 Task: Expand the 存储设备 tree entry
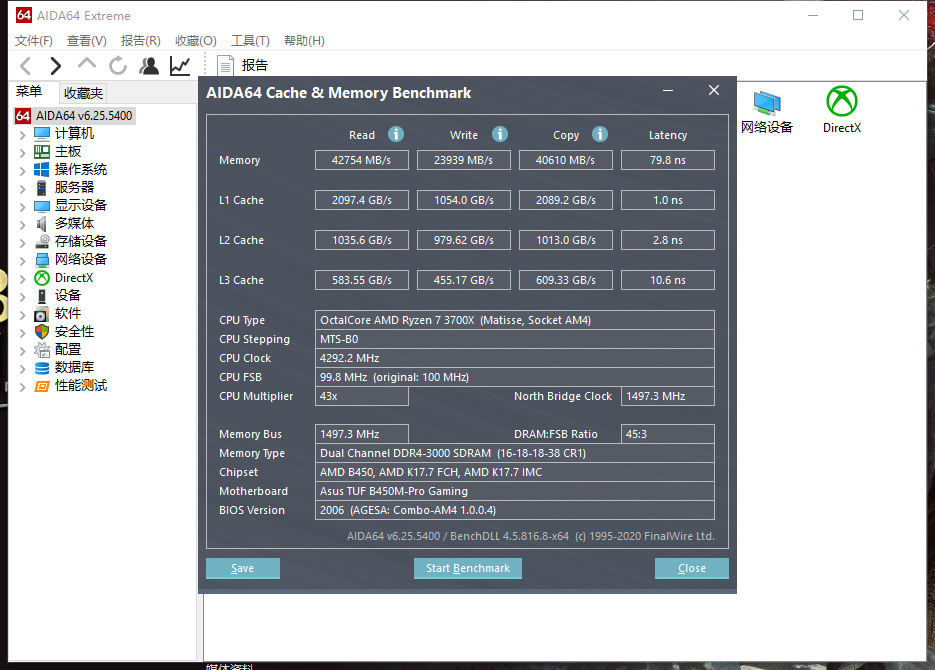pyautogui.click(x=23, y=240)
